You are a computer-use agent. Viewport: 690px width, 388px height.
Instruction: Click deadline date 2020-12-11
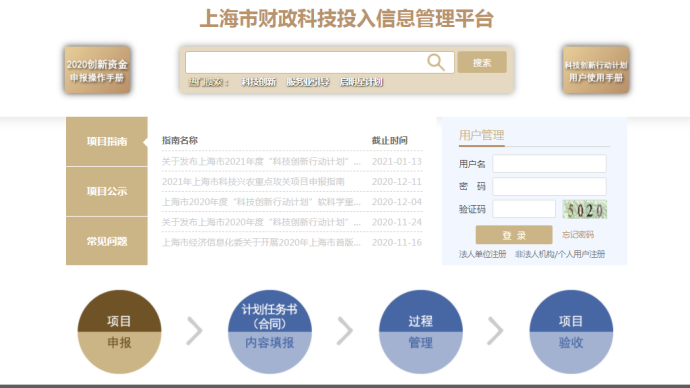coord(396,182)
